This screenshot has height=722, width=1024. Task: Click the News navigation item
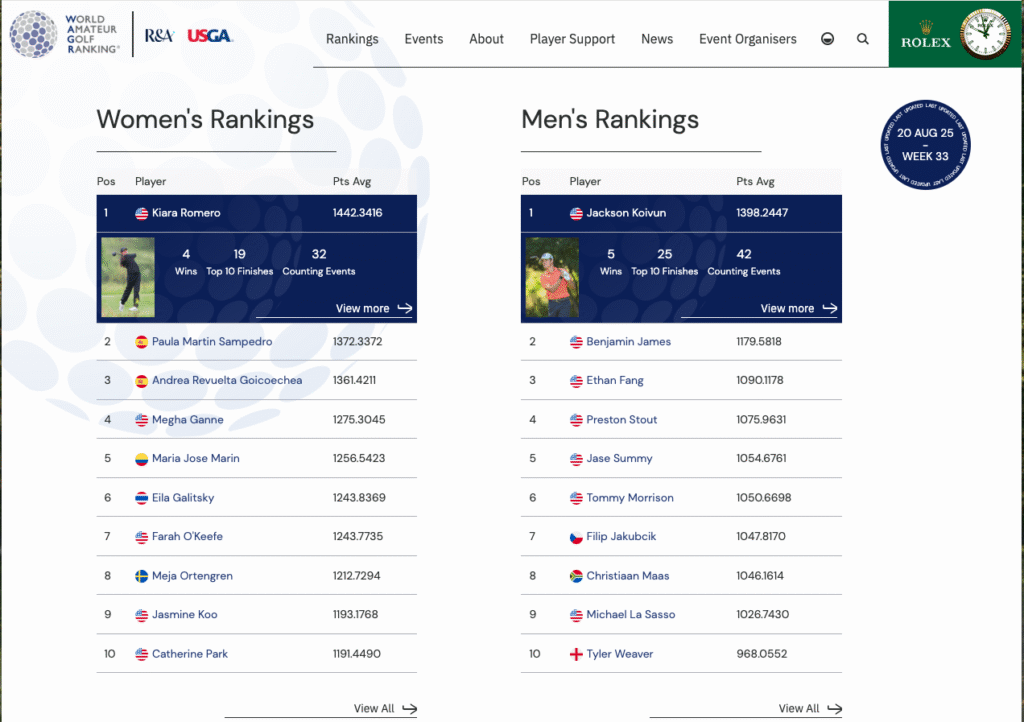tap(657, 39)
